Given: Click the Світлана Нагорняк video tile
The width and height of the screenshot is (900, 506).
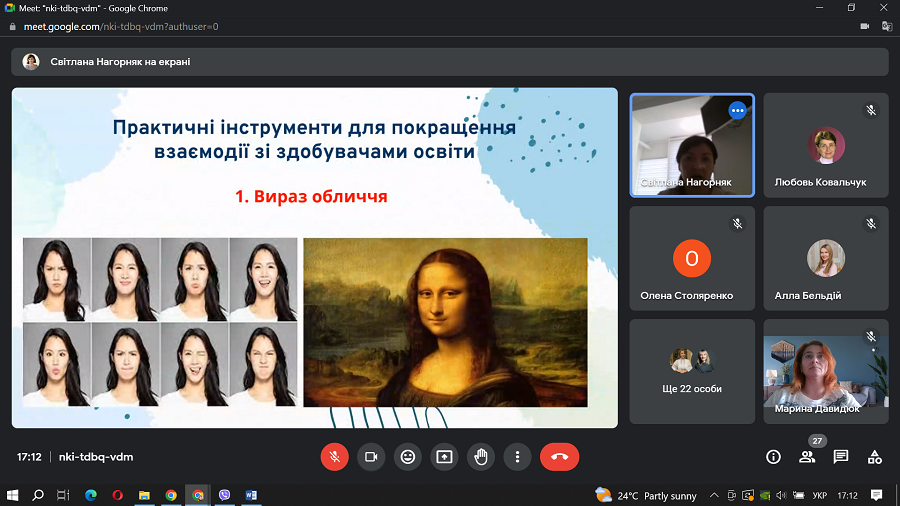Looking at the screenshot, I should click(692, 146).
